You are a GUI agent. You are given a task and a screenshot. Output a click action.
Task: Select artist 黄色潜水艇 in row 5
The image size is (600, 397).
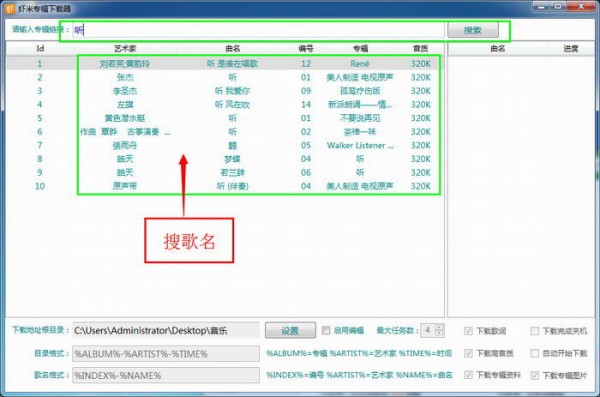click(x=125, y=118)
